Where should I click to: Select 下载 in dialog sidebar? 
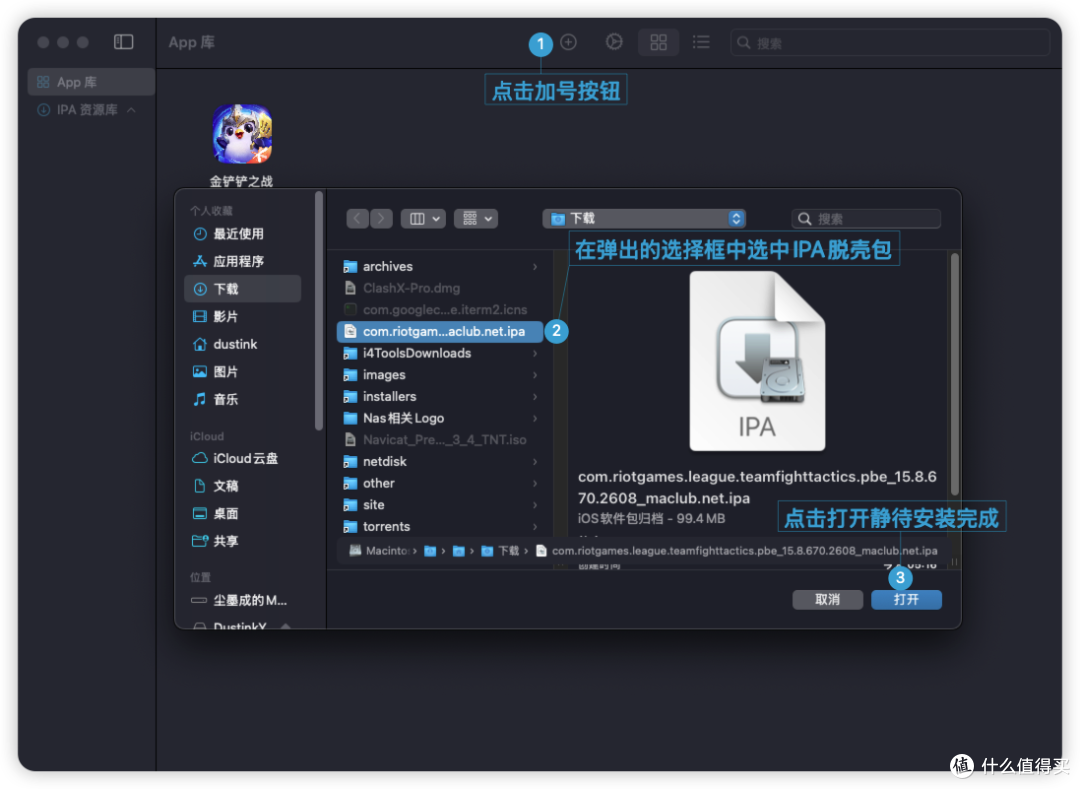[242, 288]
